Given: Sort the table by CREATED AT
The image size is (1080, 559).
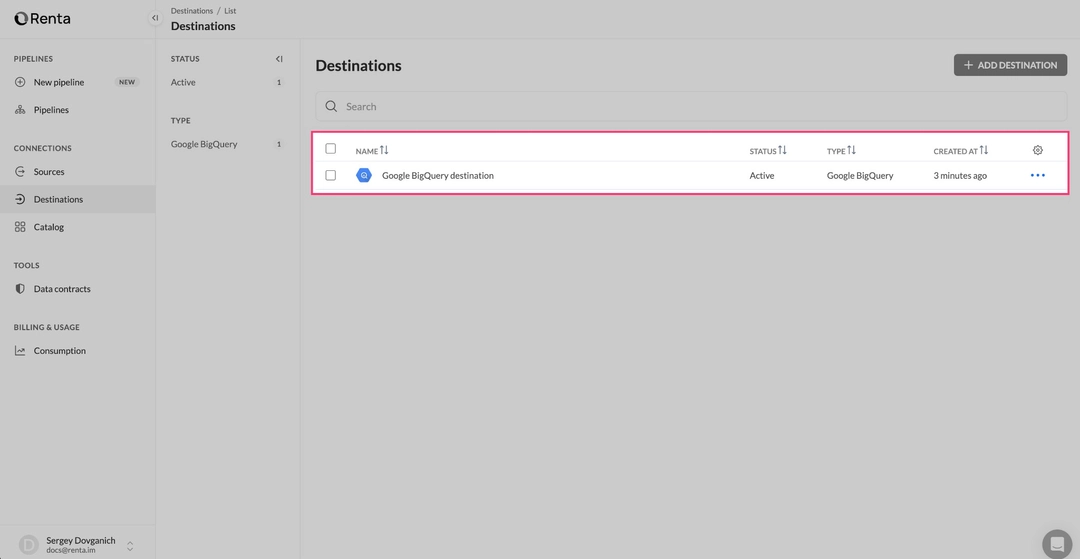Looking at the screenshot, I should [x=961, y=150].
